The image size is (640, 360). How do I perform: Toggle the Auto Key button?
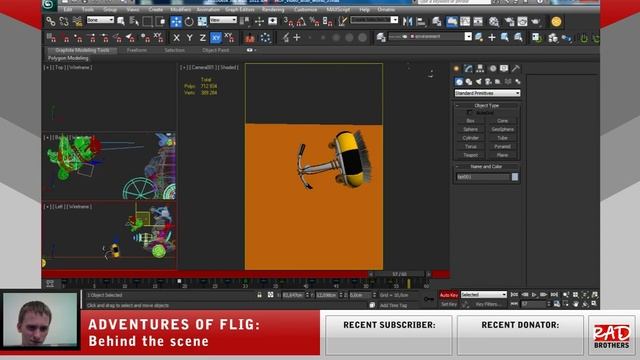click(x=449, y=295)
